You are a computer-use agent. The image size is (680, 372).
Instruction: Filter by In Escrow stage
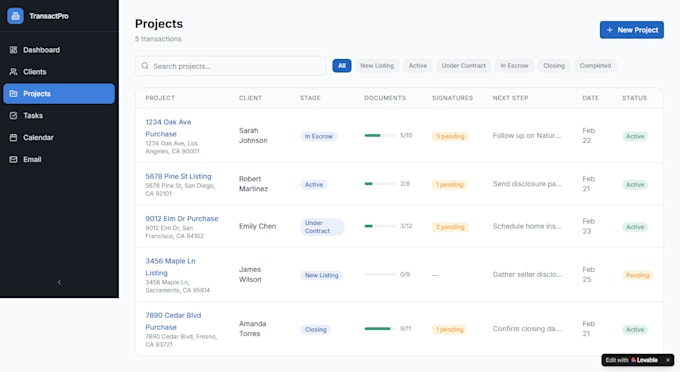click(x=514, y=65)
